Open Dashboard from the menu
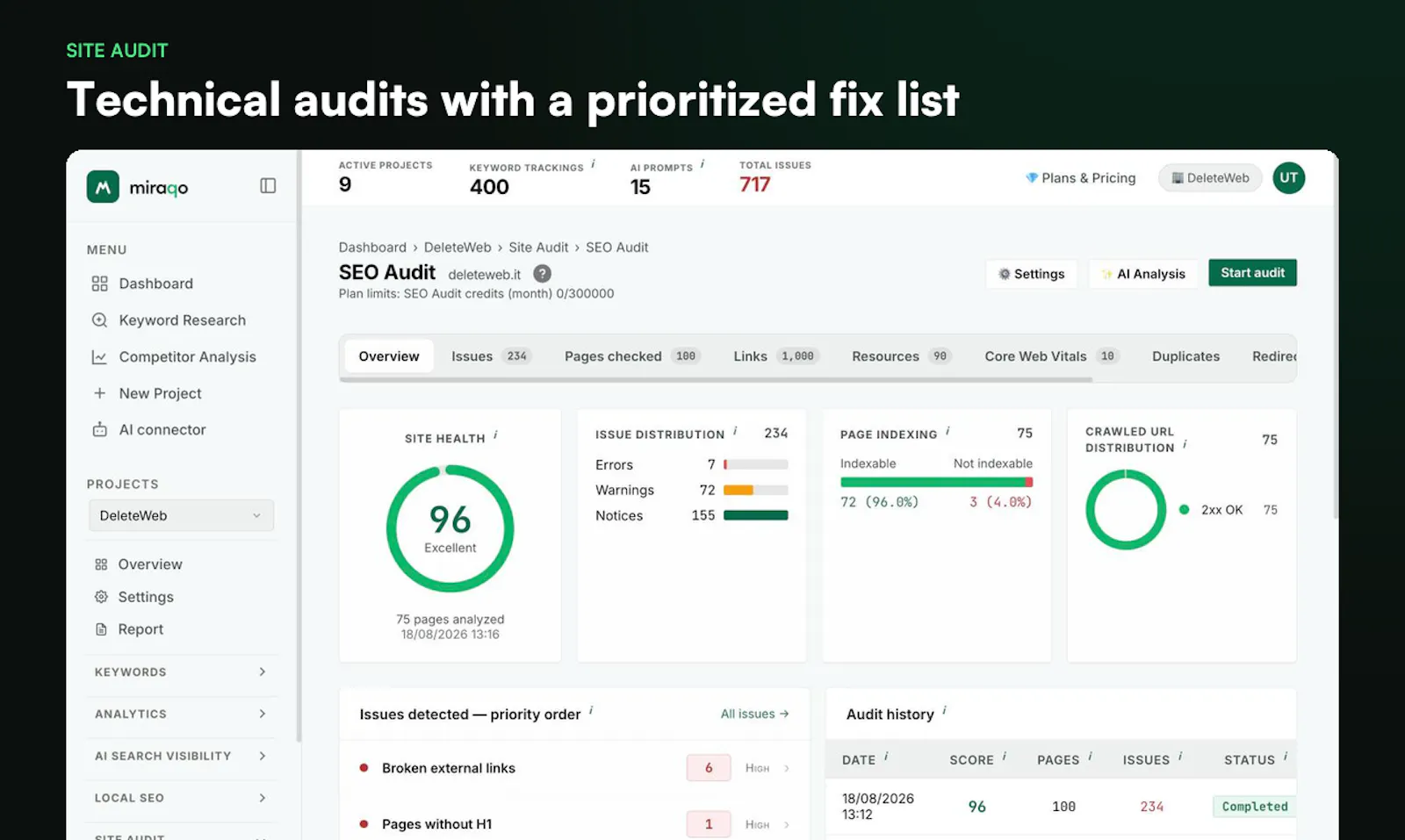The image size is (1405, 840). coord(155,284)
